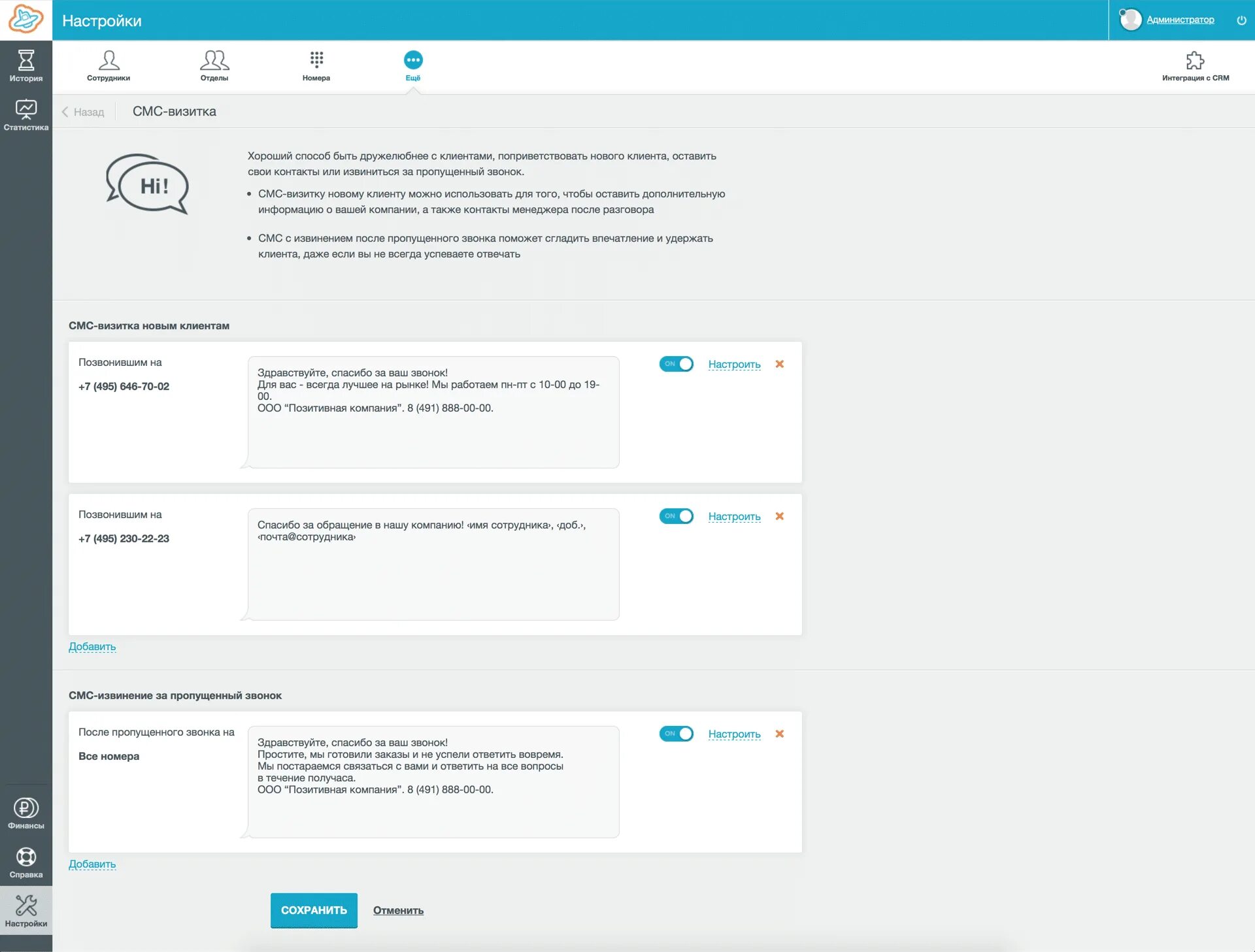Open the Ещё more menu
Screen dimensions: 1255x952
tap(413, 65)
